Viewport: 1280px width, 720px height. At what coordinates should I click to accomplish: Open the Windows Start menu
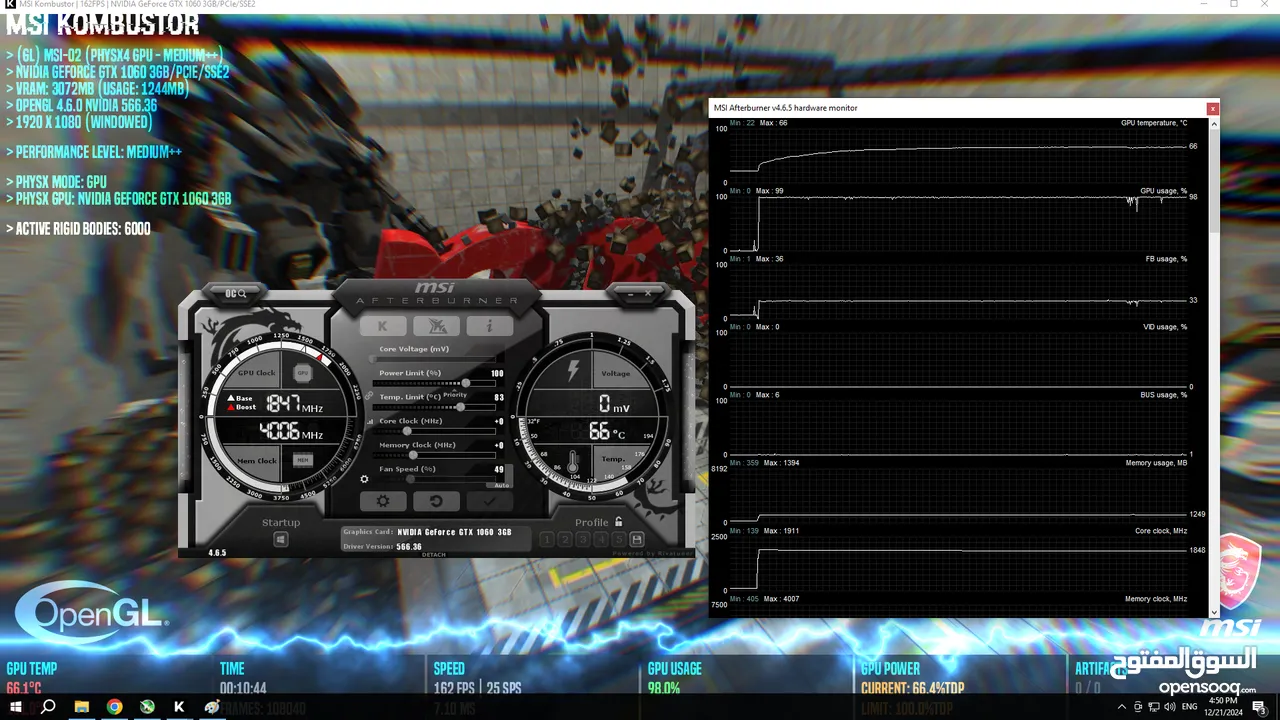pos(16,707)
